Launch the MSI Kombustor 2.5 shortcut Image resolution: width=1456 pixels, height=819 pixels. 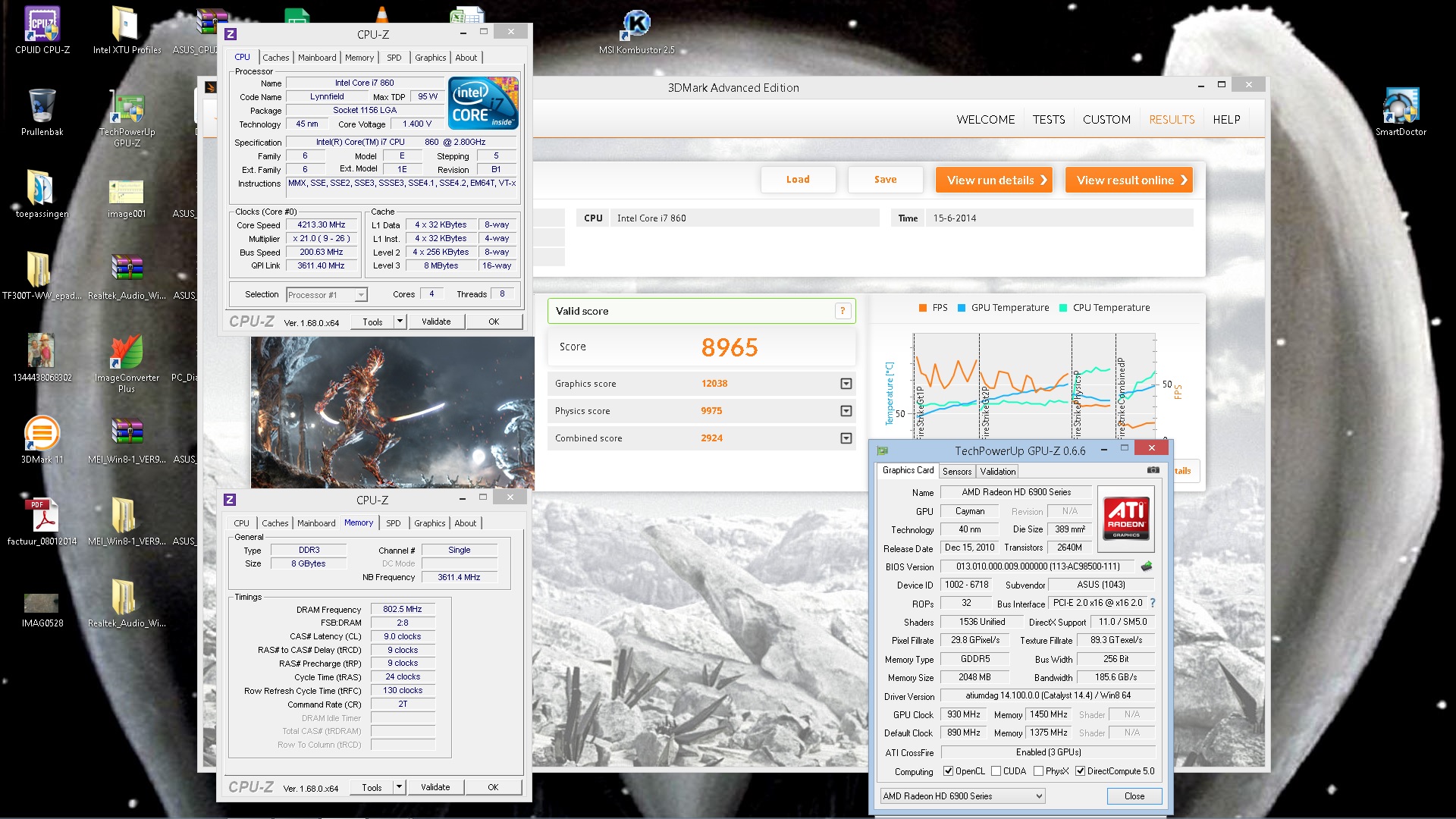637,30
